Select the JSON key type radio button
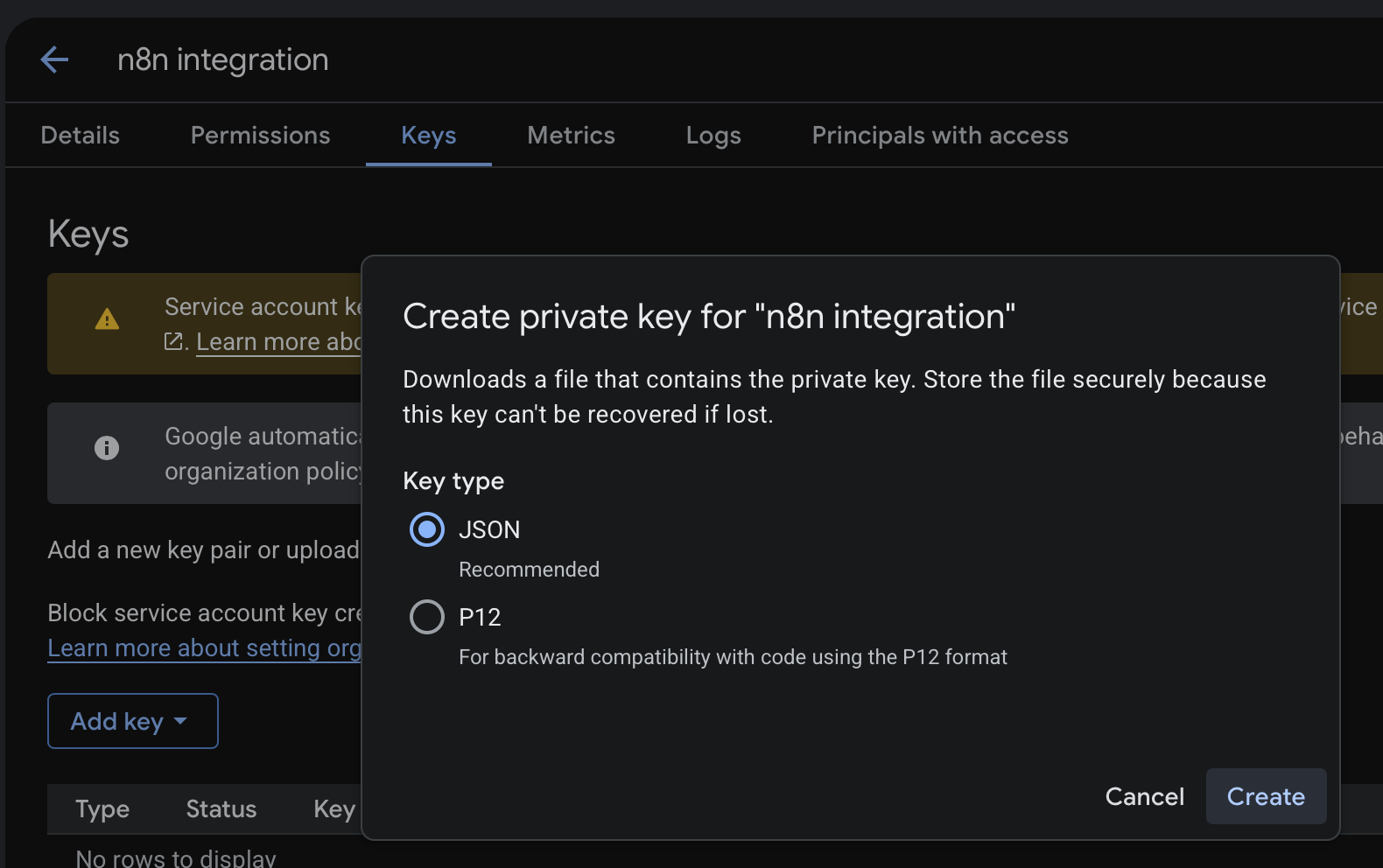 click(x=427, y=529)
